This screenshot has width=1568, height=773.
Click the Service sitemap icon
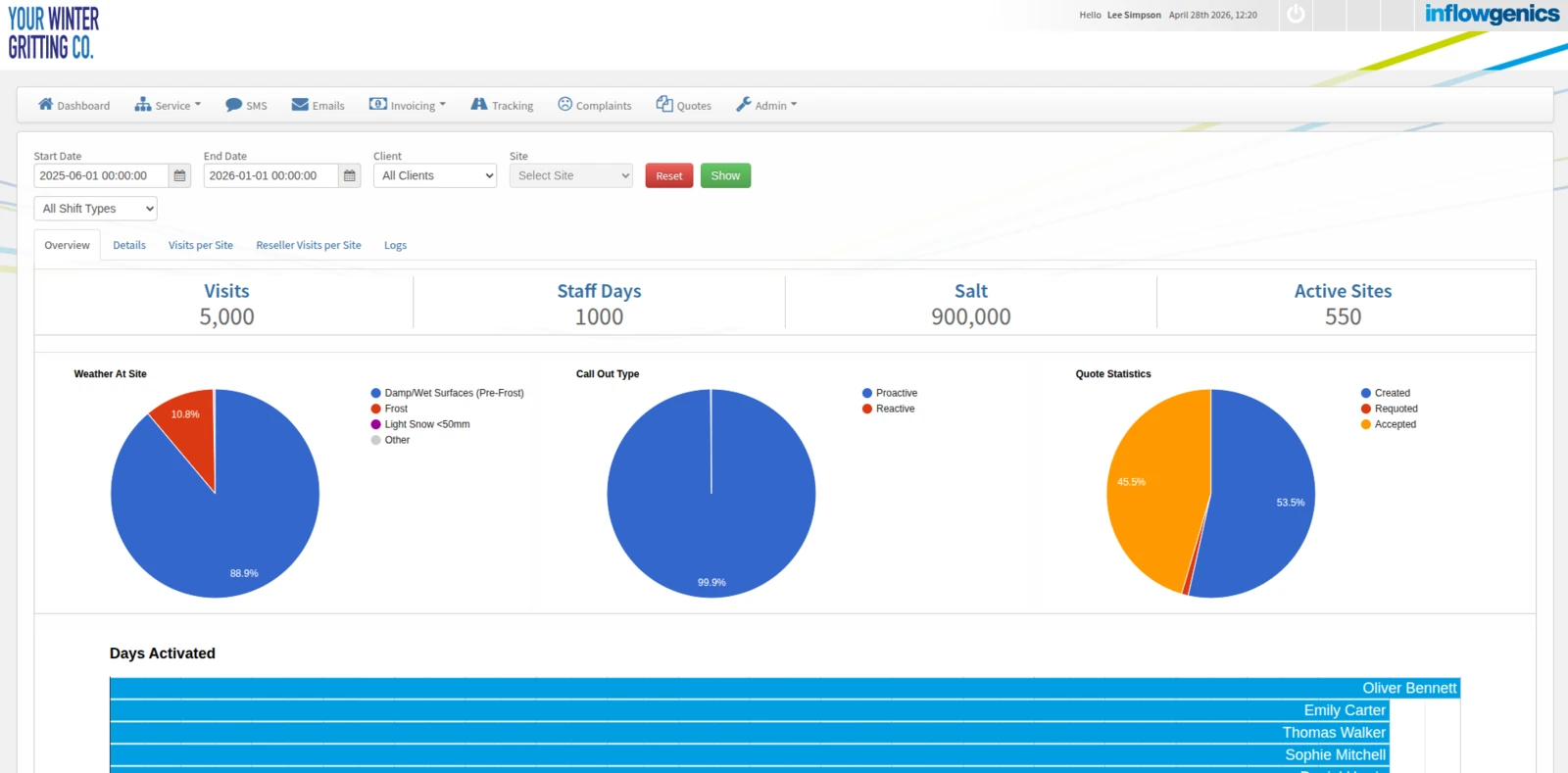(x=143, y=104)
